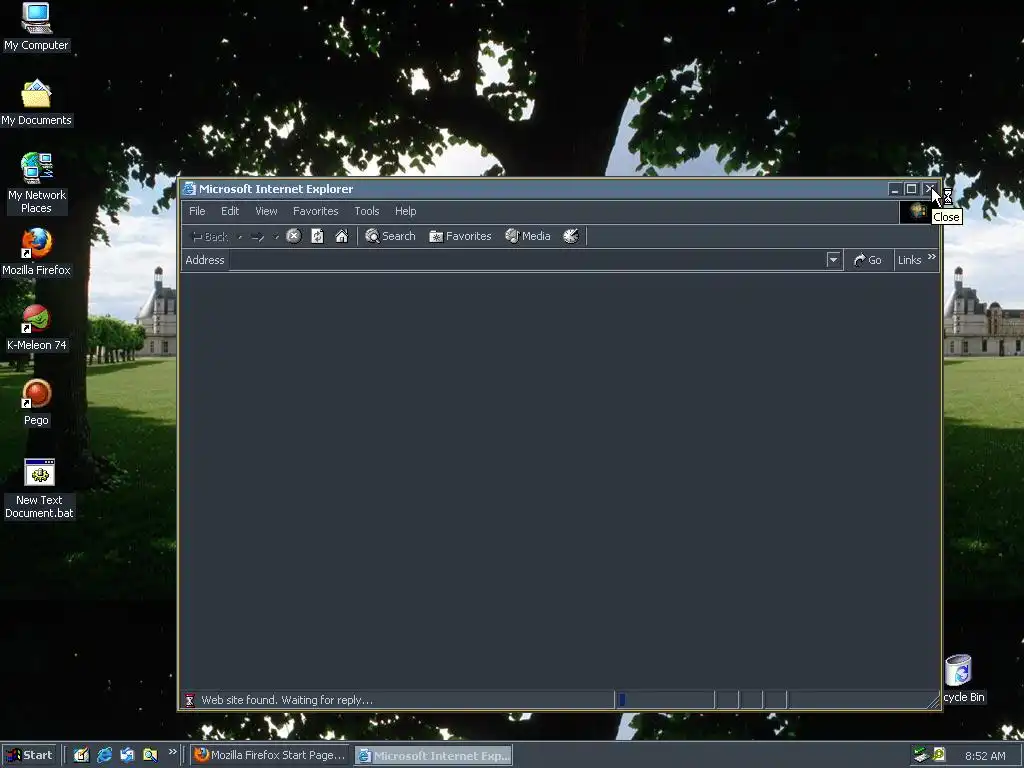The width and height of the screenshot is (1024, 768).
Task: Open the Edit menu
Action: 230,211
